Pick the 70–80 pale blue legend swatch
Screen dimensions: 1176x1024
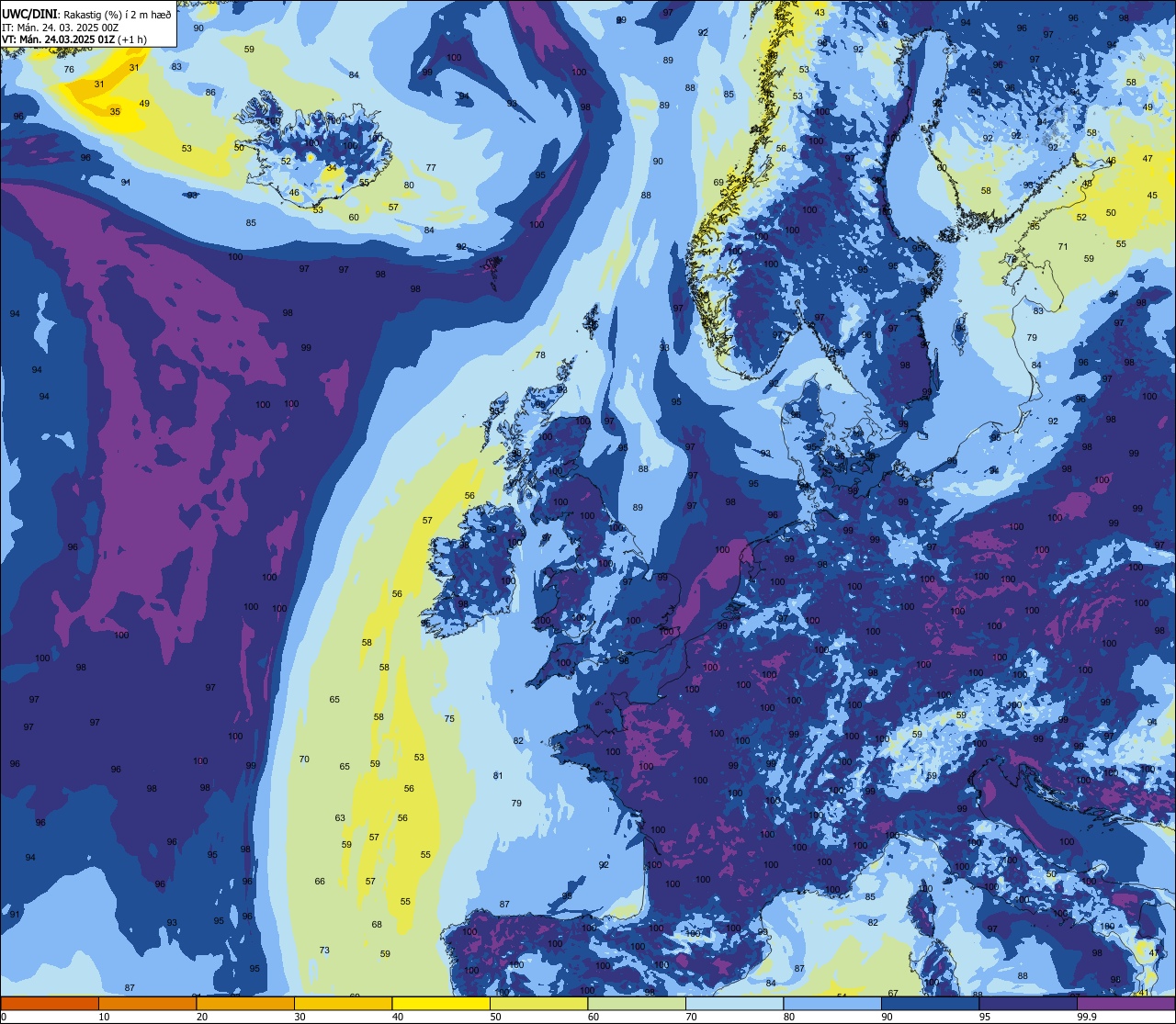(x=734, y=1003)
